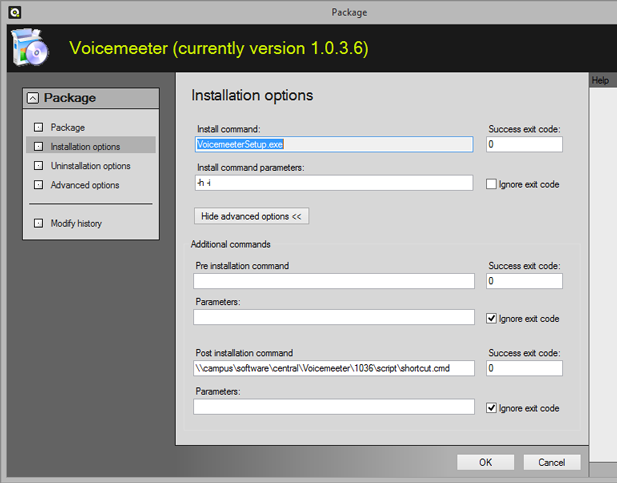Focus the Install command parameters field

(x=333, y=183)
